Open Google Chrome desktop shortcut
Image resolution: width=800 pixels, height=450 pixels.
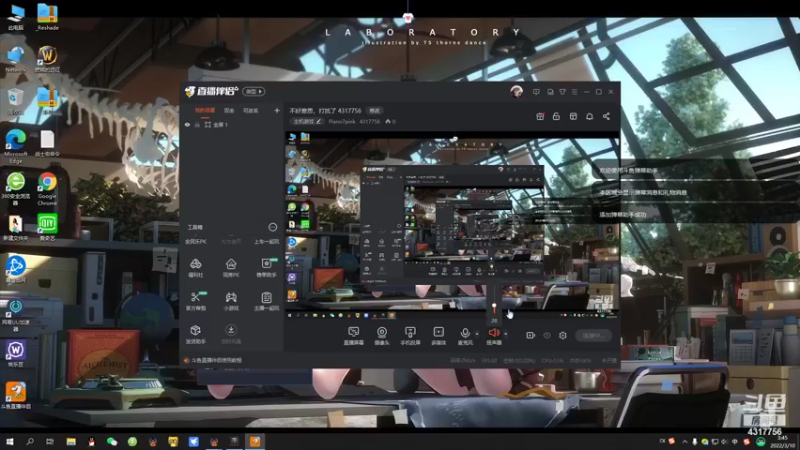pos(47,188)
